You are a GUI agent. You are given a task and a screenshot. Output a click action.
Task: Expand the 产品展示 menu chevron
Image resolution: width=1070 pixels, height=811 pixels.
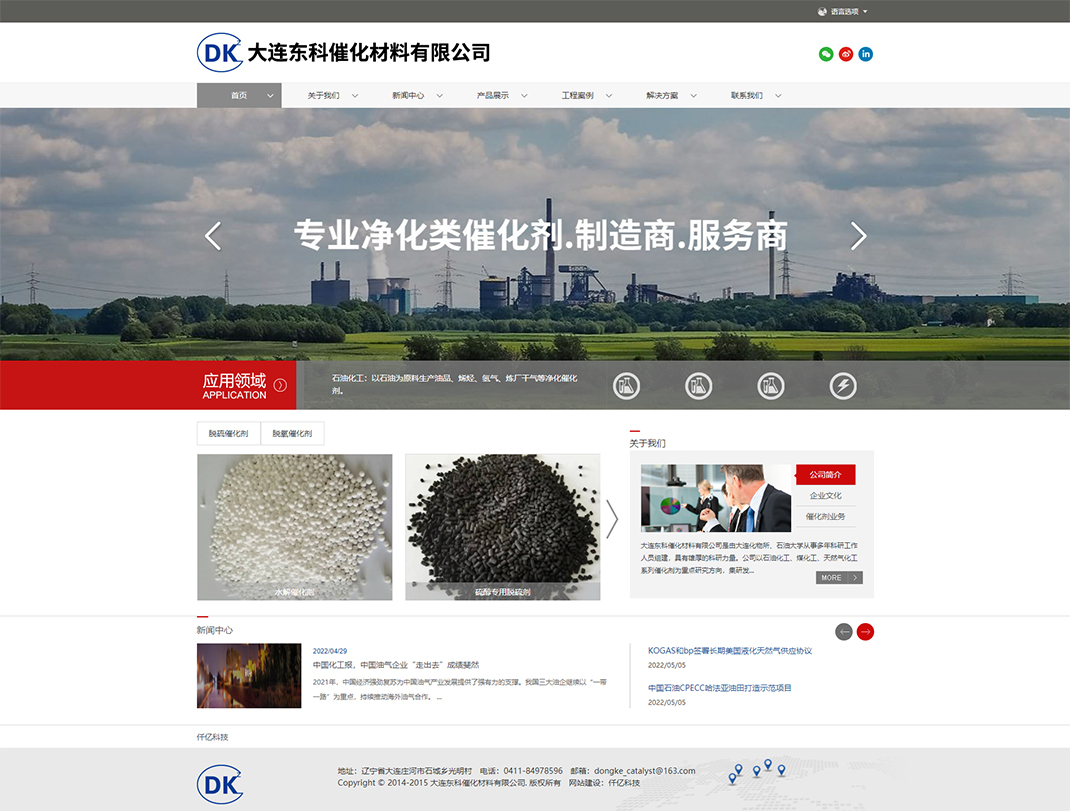(x=525, y=96)
